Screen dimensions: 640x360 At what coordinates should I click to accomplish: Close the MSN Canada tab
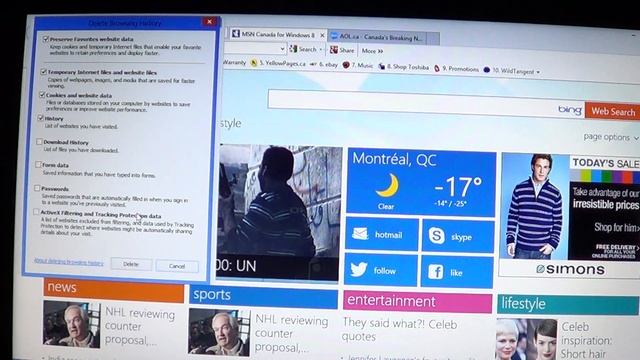point(322,36)
